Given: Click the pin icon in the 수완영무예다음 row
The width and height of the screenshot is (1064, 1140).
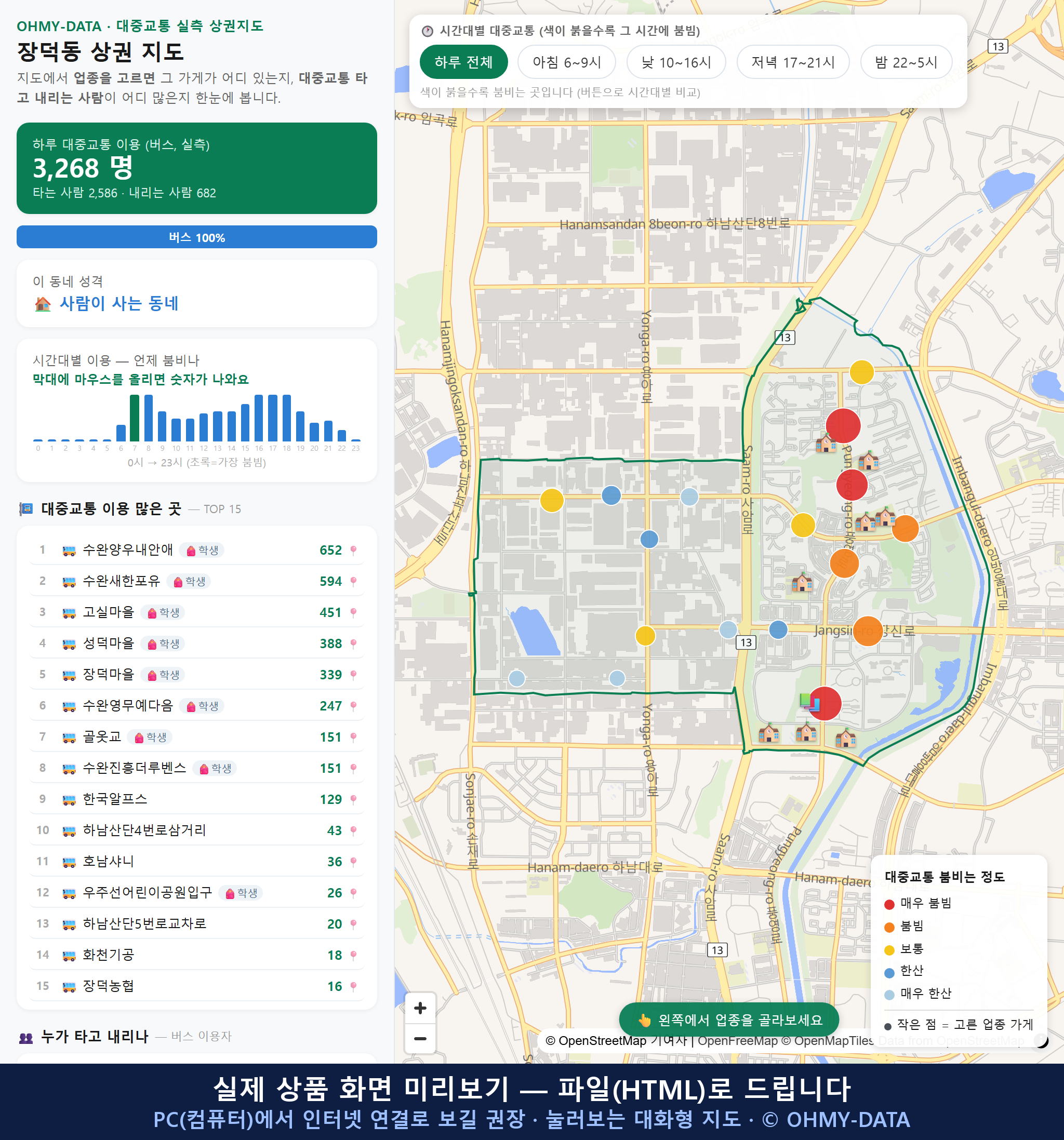Looking at the screenshot, I should coord(353,706).
